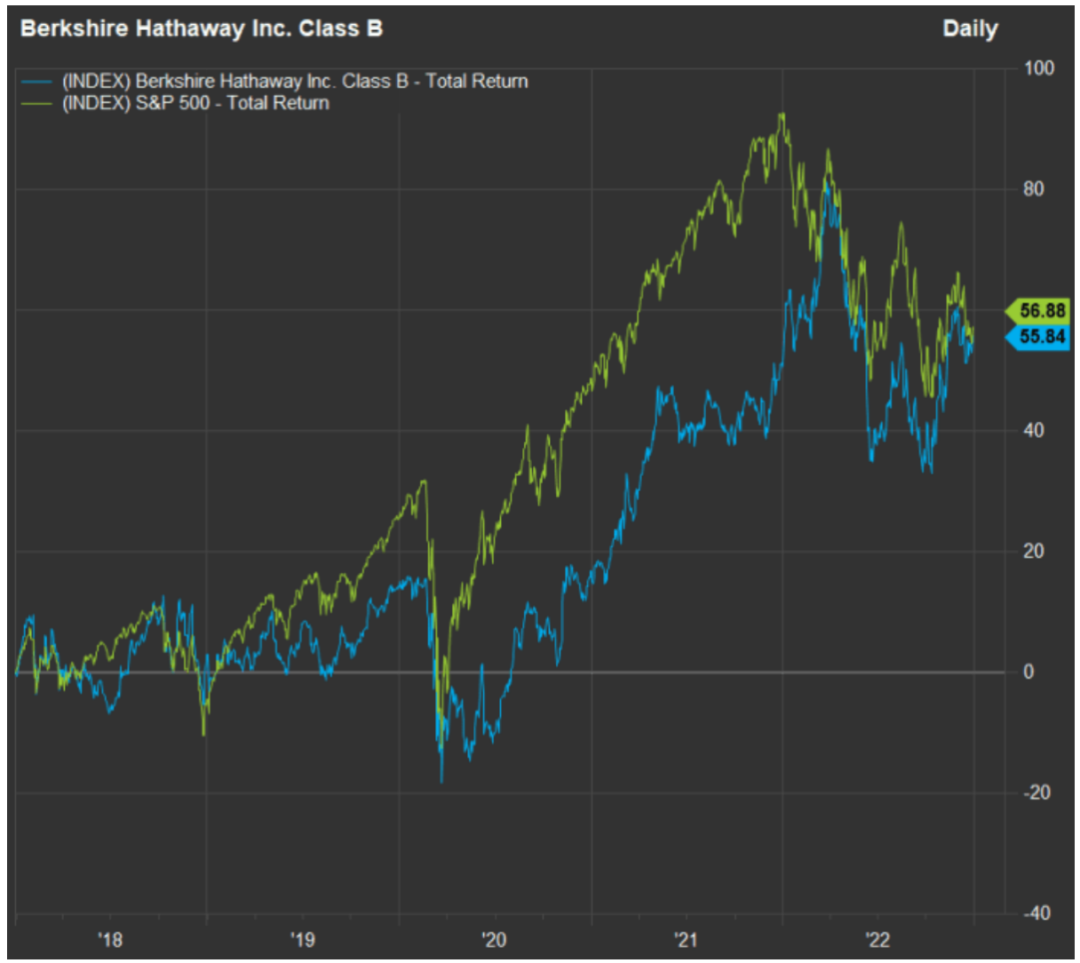
Task: Click the '18 year label on time axis
Action: [110, 940]
